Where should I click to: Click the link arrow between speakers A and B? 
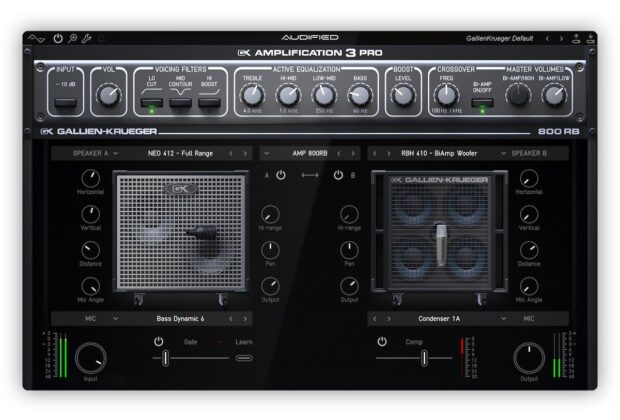pos(309,176)
